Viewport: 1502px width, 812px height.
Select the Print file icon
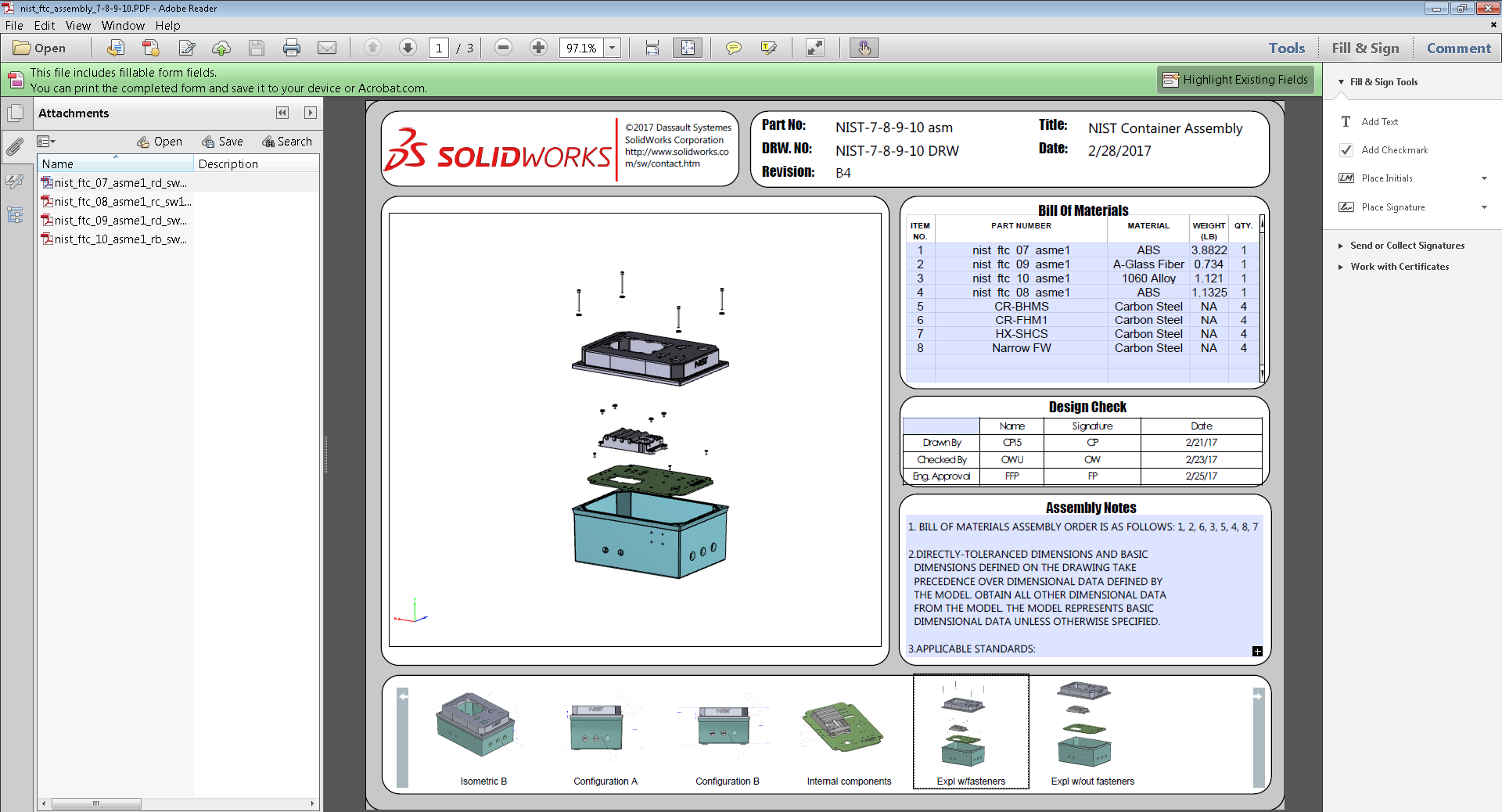pyautogui.click(x=292, y=48)
